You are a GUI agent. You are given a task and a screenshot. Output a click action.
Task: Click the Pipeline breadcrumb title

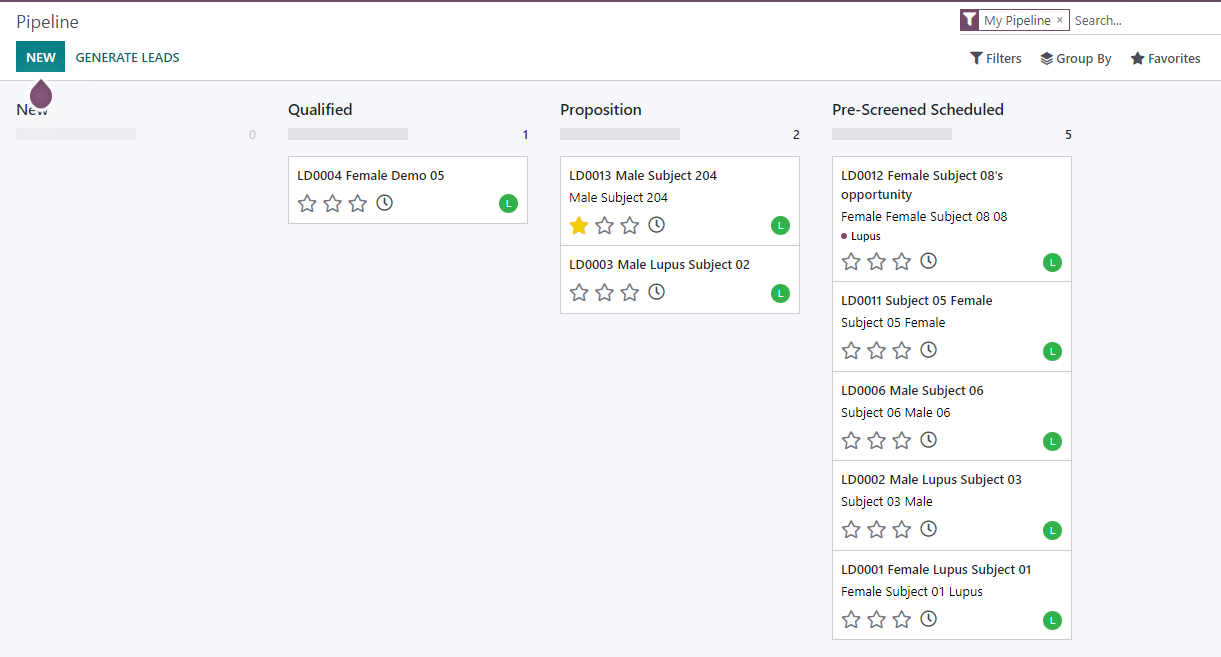pyautogui.click(x=47, y=21)
